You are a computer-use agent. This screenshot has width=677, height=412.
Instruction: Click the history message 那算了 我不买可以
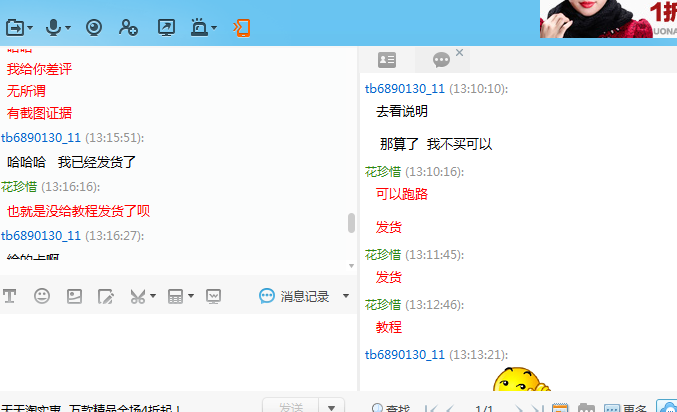436,144
